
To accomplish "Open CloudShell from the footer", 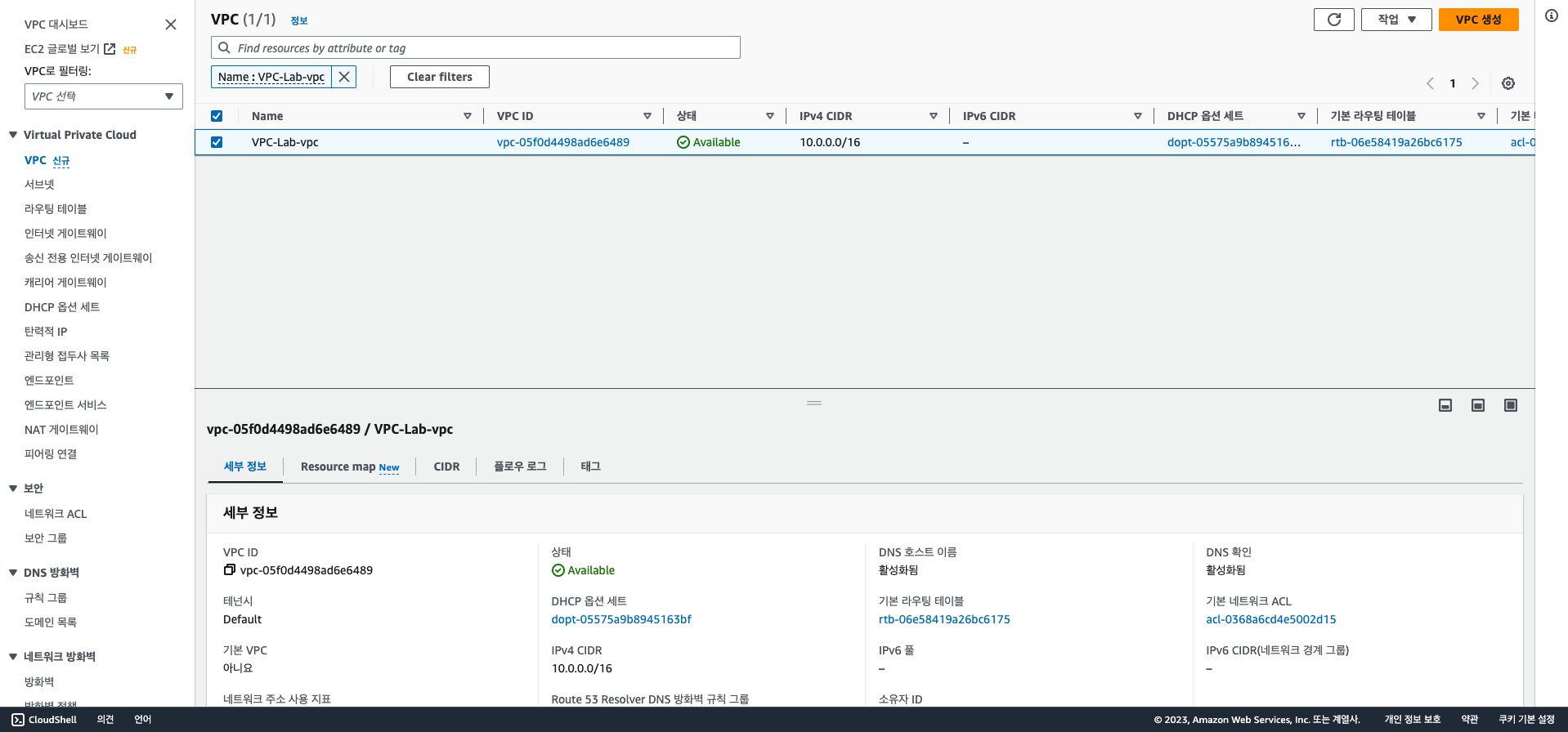I will 44,720.
